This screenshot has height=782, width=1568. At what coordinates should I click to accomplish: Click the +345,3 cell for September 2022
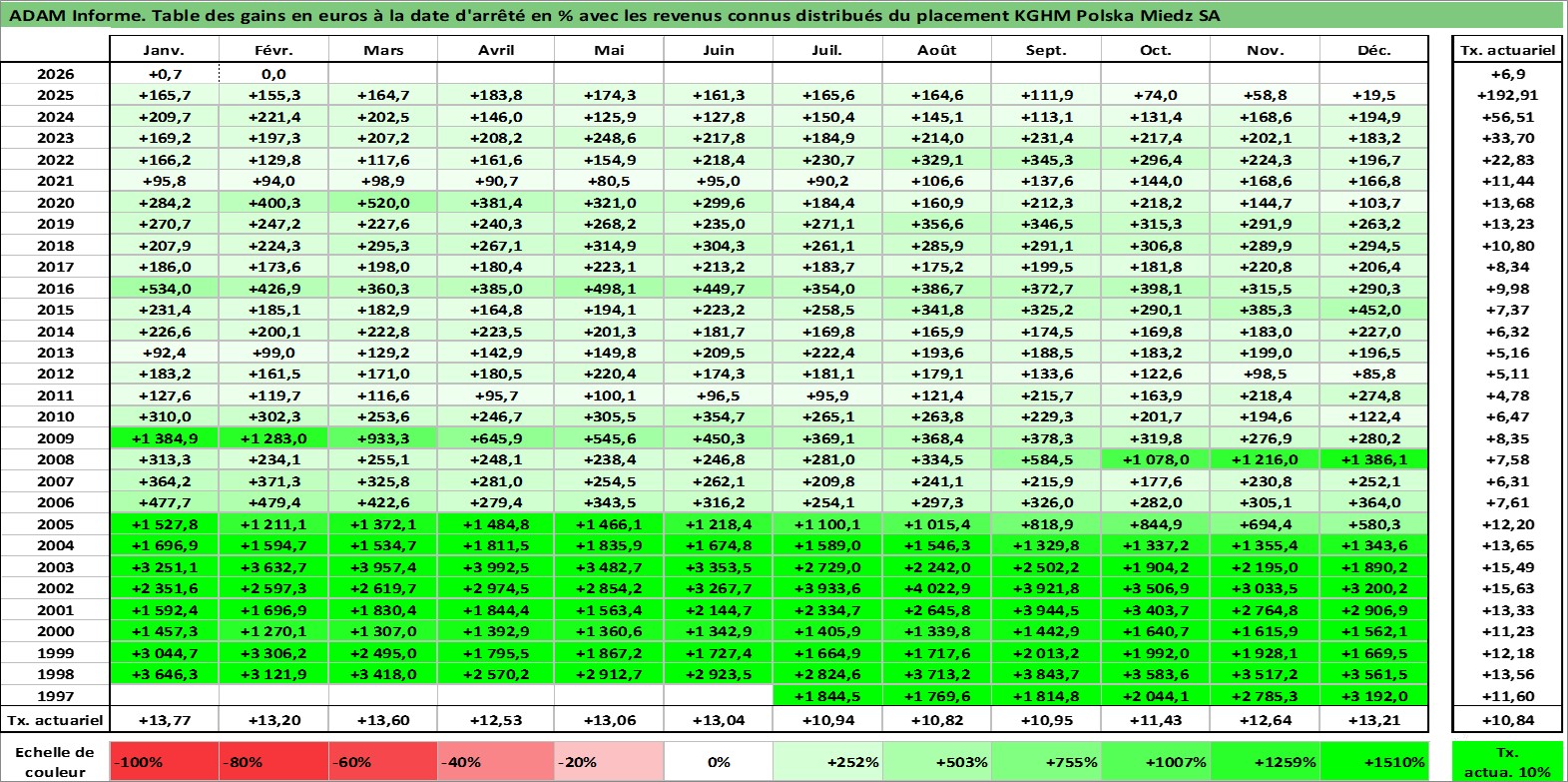(x=1046, y=160)
